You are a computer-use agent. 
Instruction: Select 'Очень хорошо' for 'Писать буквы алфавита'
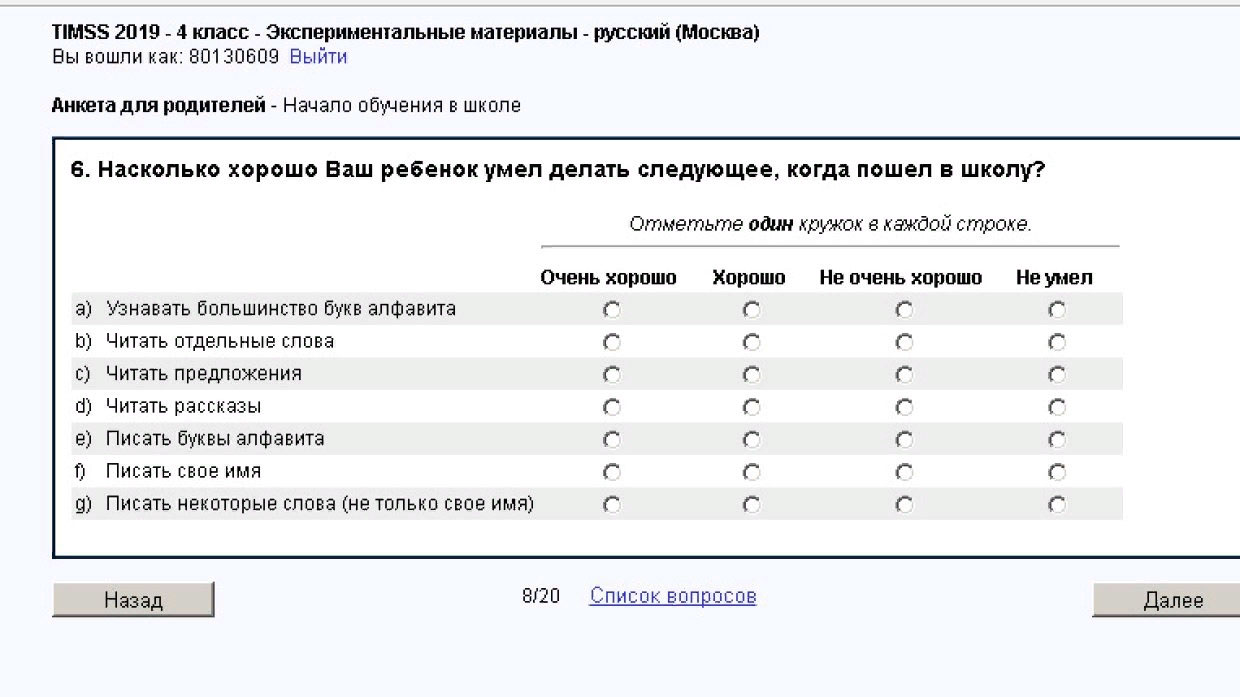point(612,440)
